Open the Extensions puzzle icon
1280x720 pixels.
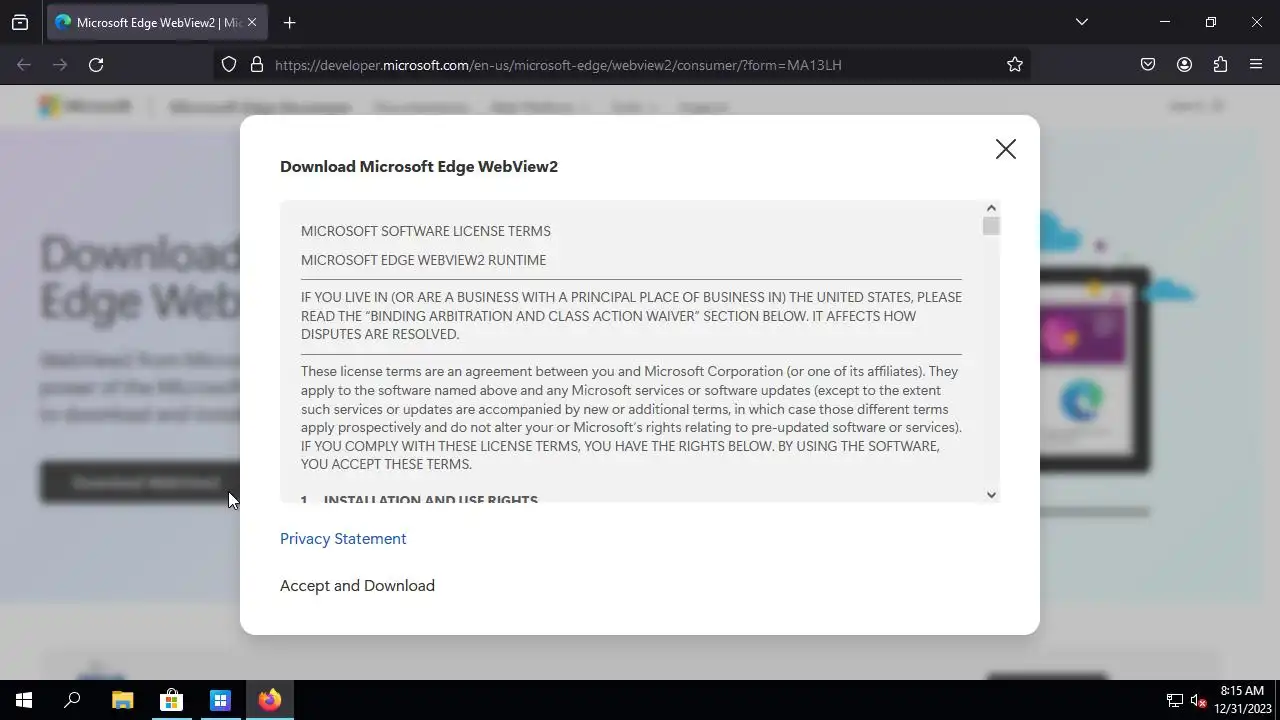(x=1220, y=65)
